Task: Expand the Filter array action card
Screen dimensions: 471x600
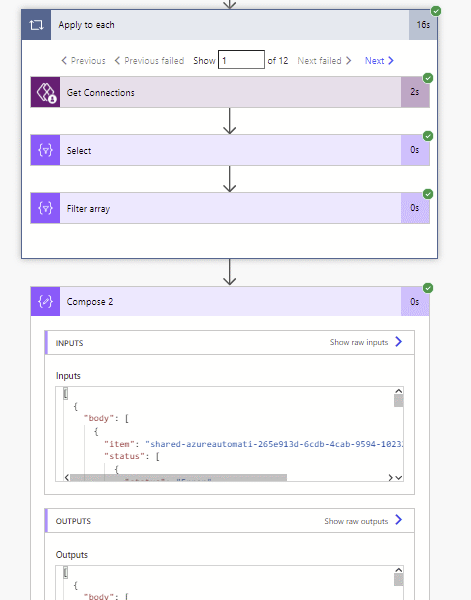Action: pos(230,208)
